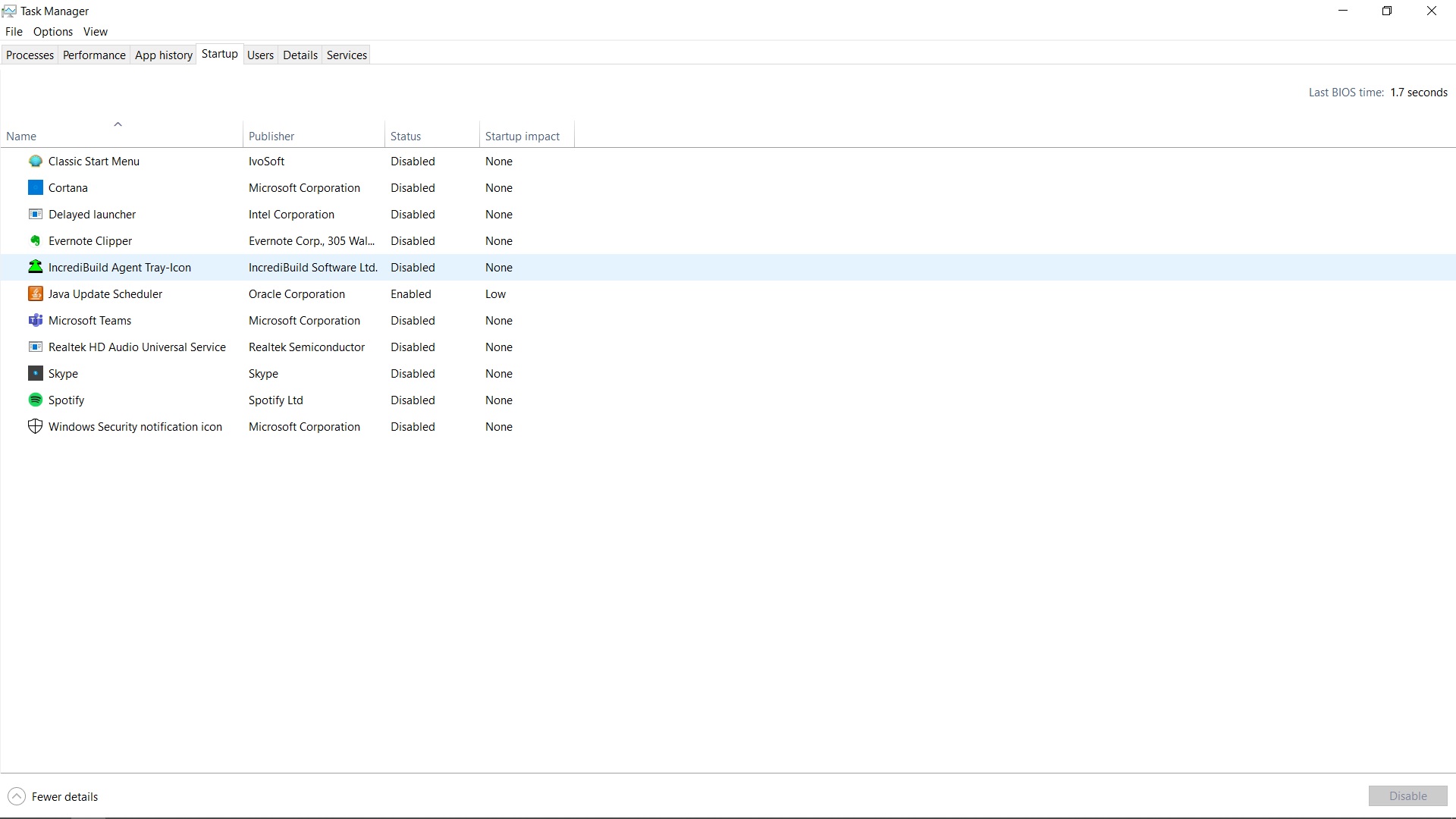1456x819 pixels.
Task: Switch to the Processes tab
Action: pos(30,55)
